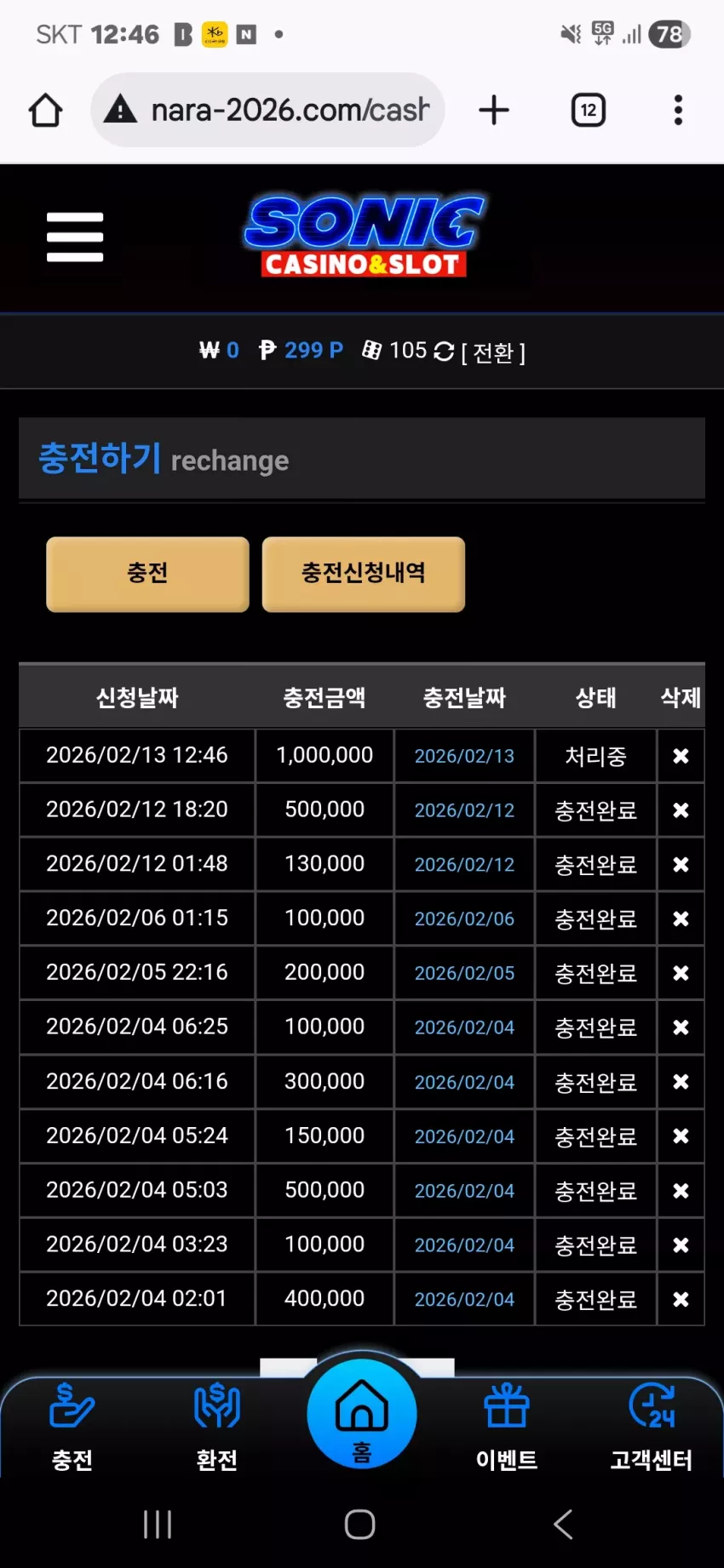
Task: Open 고객센터 24-hour support icon
Action: (x=652, y=1428)
